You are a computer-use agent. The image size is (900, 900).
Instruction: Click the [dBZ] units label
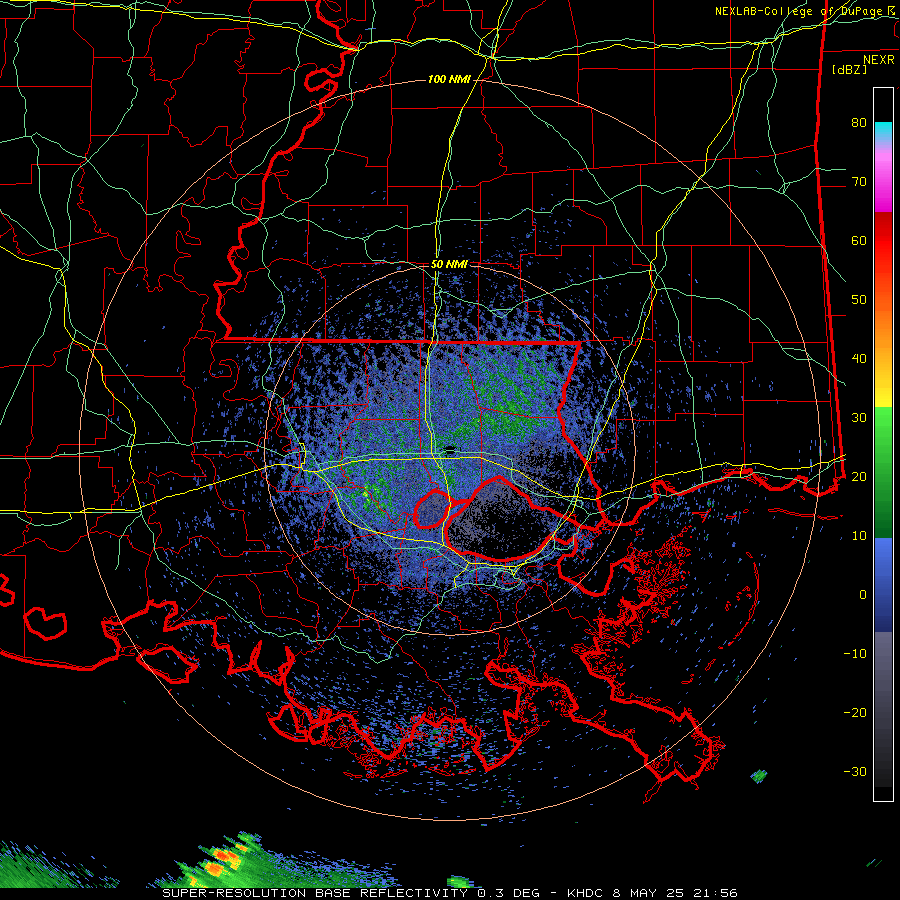[849, 69]
